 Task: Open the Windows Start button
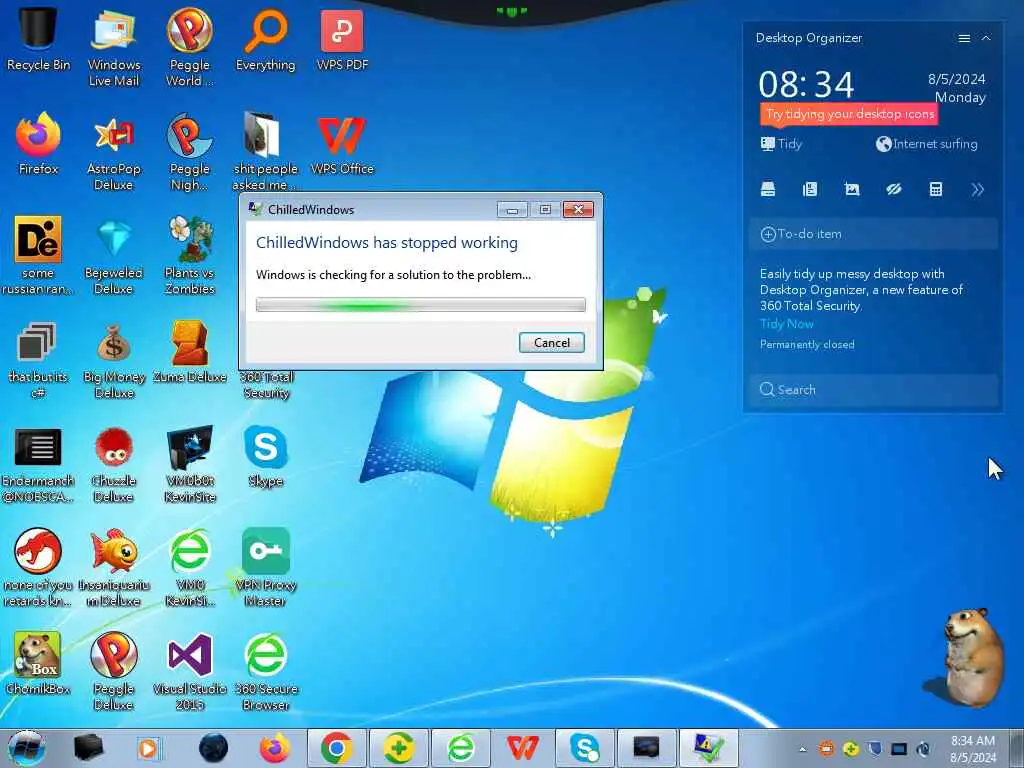tap(26, 748)
